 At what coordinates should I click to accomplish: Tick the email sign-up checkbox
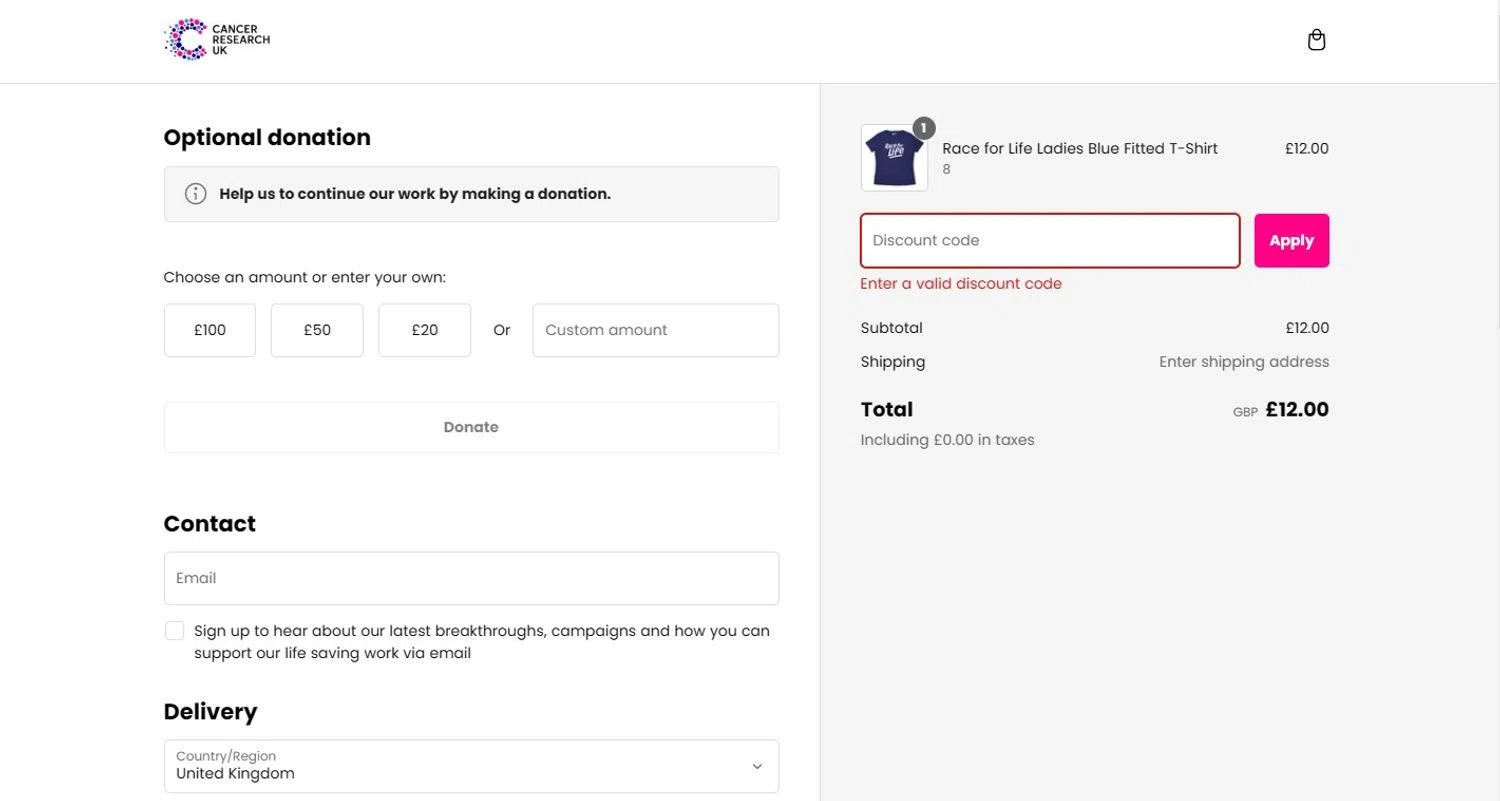pyautogui.click(x=175, y=631)
